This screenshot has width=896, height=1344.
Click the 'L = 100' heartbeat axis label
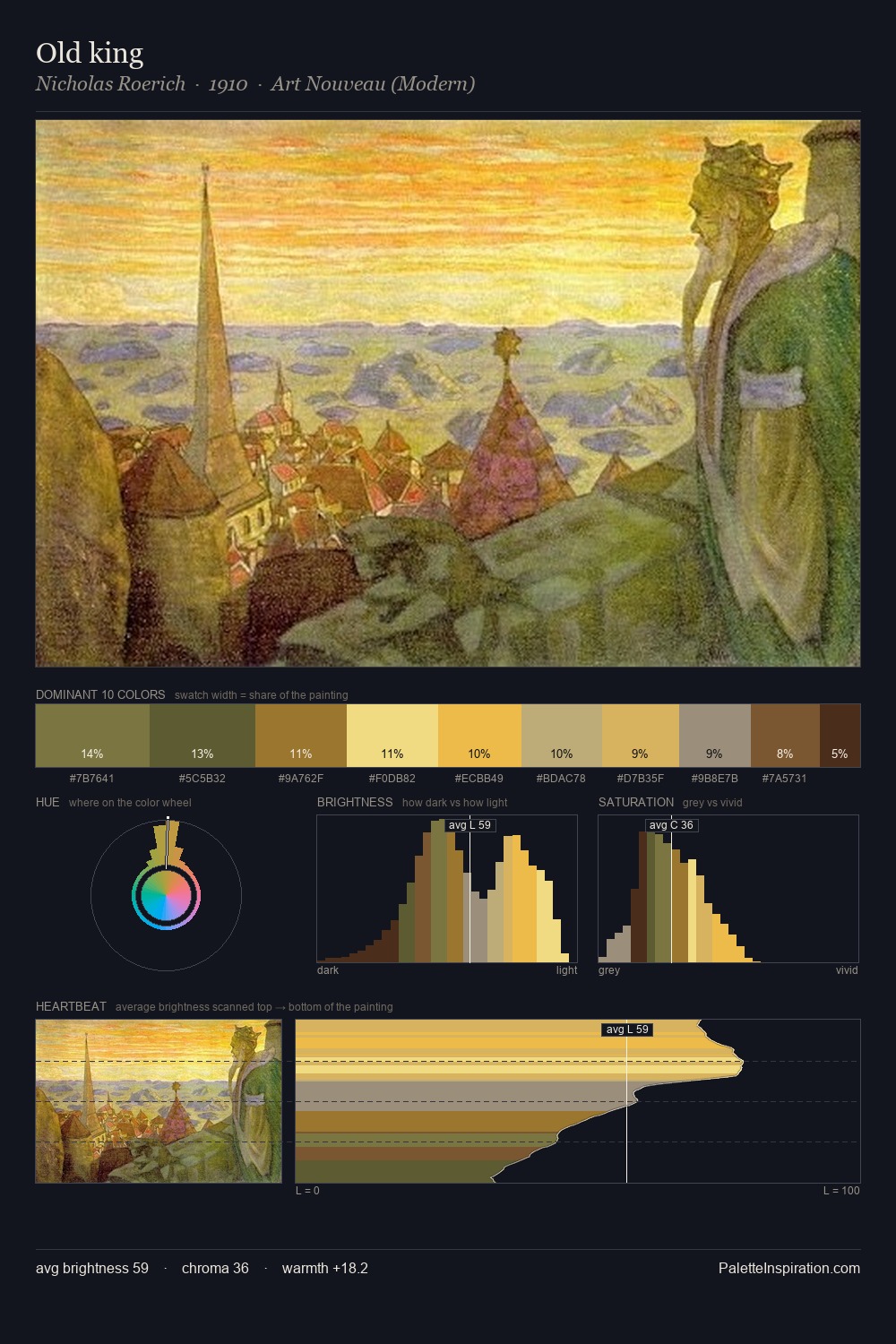point(841,1190)
